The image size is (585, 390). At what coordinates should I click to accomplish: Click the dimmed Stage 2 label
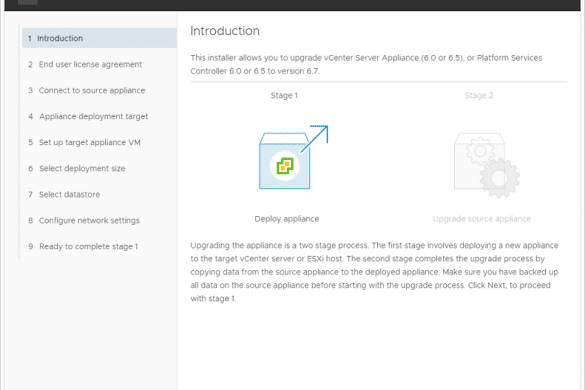[479, 96]
